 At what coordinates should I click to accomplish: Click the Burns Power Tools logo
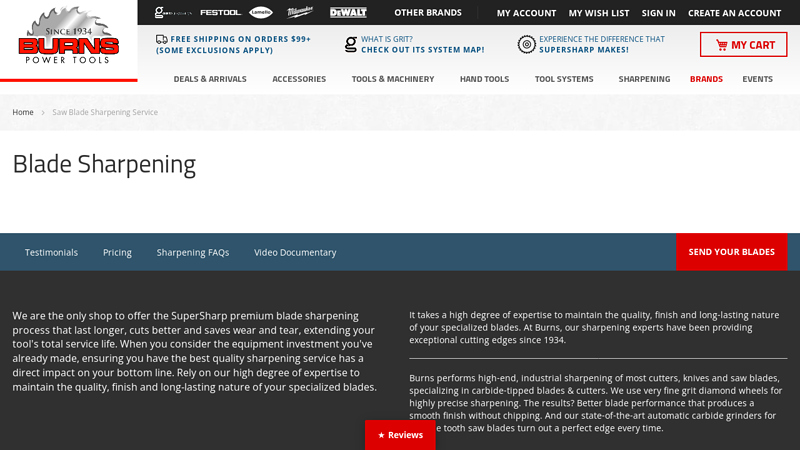coord(68,40)
